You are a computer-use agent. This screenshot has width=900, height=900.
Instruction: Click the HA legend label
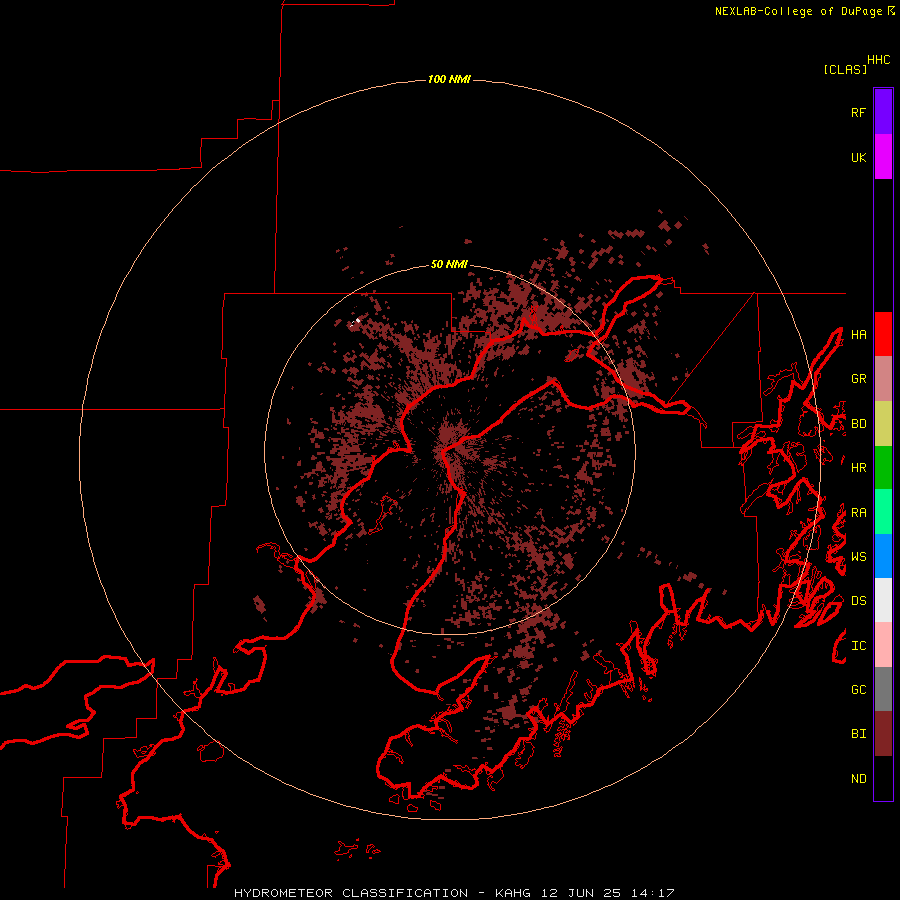point(858,335)
